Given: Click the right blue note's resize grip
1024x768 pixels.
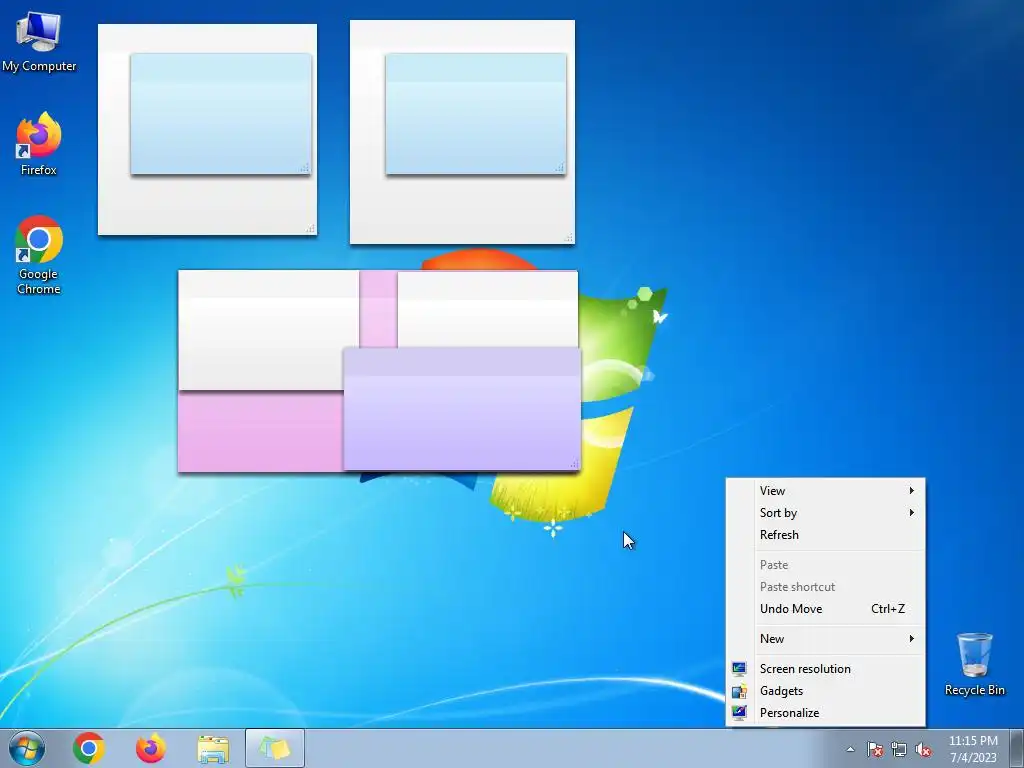Looking at the screenshot, I should [559, 168].
